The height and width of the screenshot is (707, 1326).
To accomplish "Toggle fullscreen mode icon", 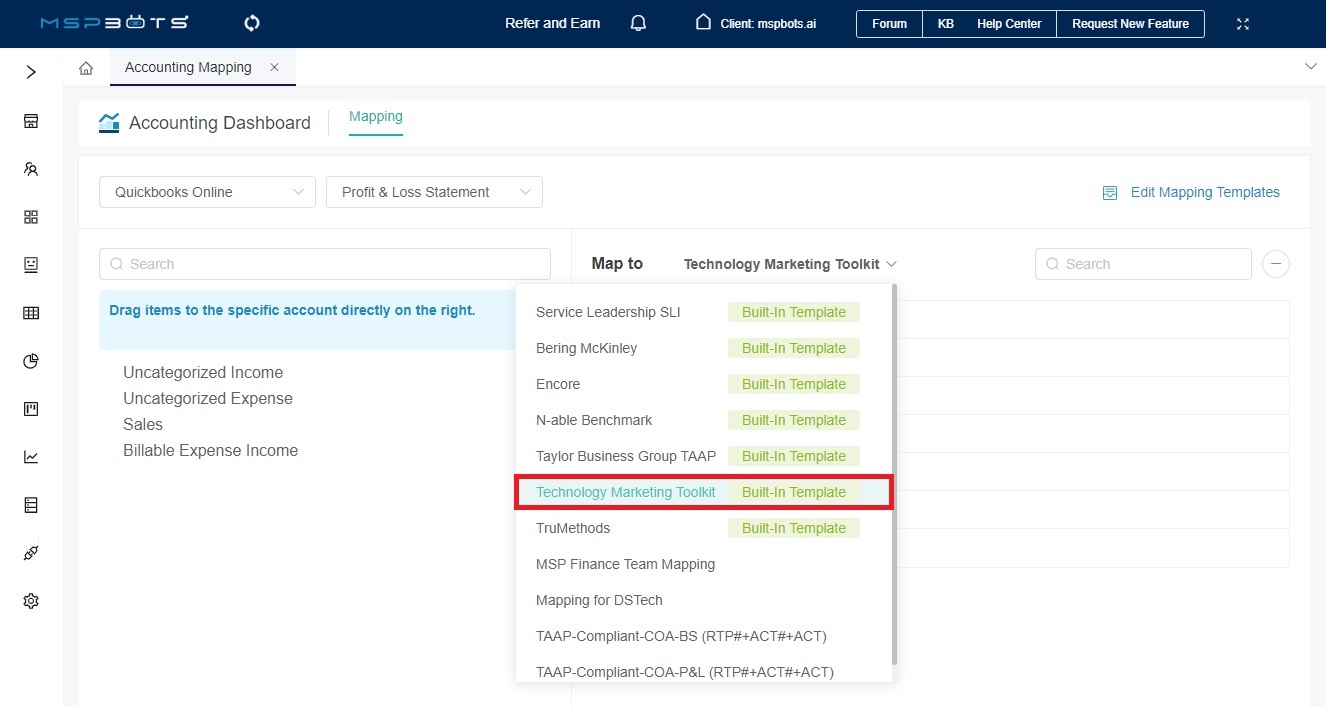I will tap(1243, 23).
